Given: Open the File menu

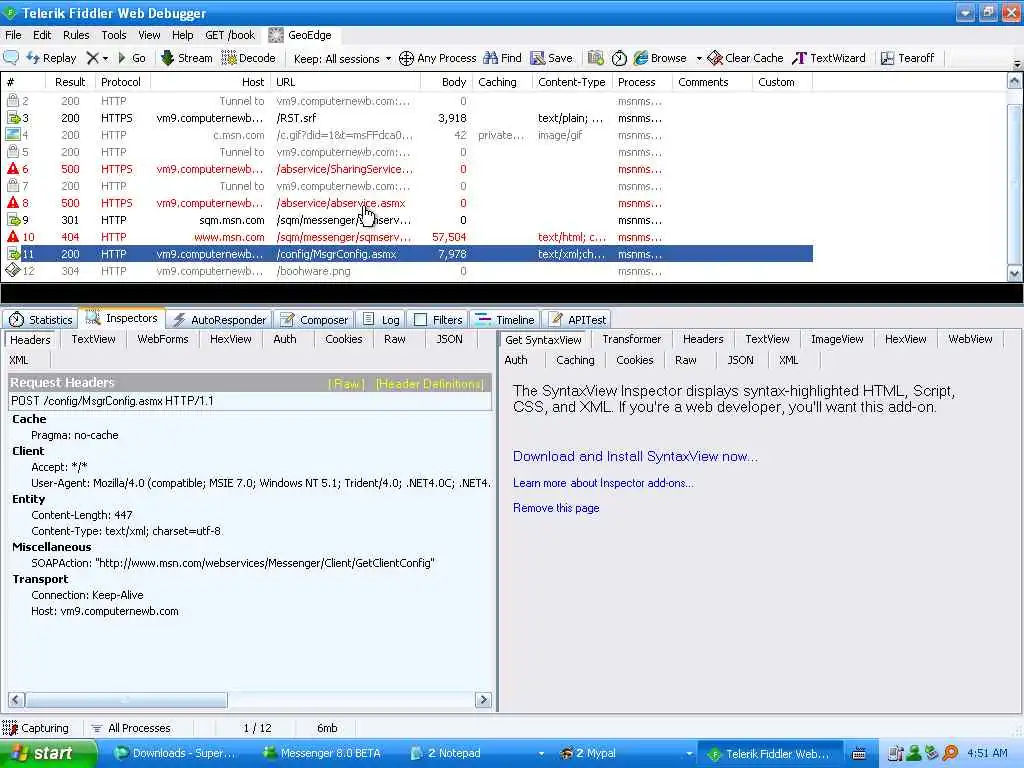Looking at the screenshot, I should [x=13, y=35].
